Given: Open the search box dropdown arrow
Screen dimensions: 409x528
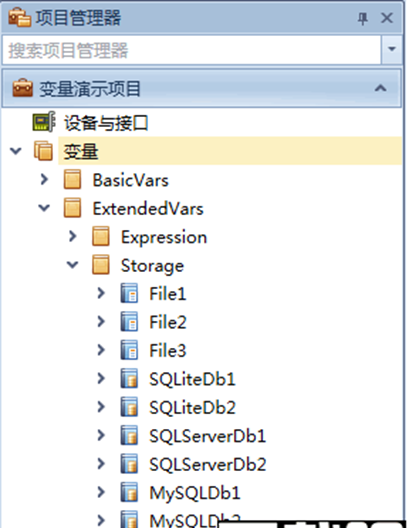Looking at the screenshot, I should (x=391, y=50).
